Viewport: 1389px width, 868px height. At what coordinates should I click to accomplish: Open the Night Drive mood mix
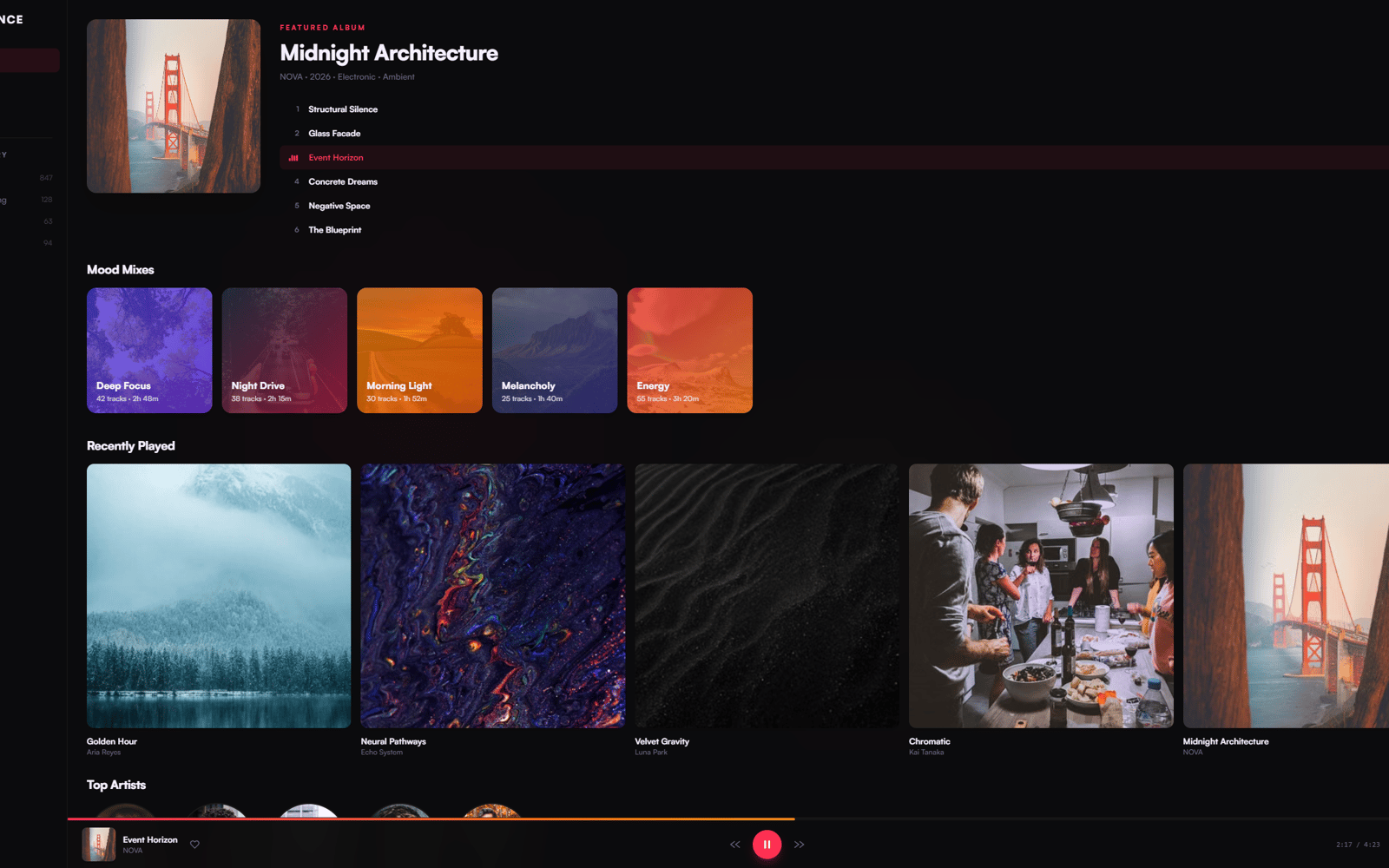[285, 350]
